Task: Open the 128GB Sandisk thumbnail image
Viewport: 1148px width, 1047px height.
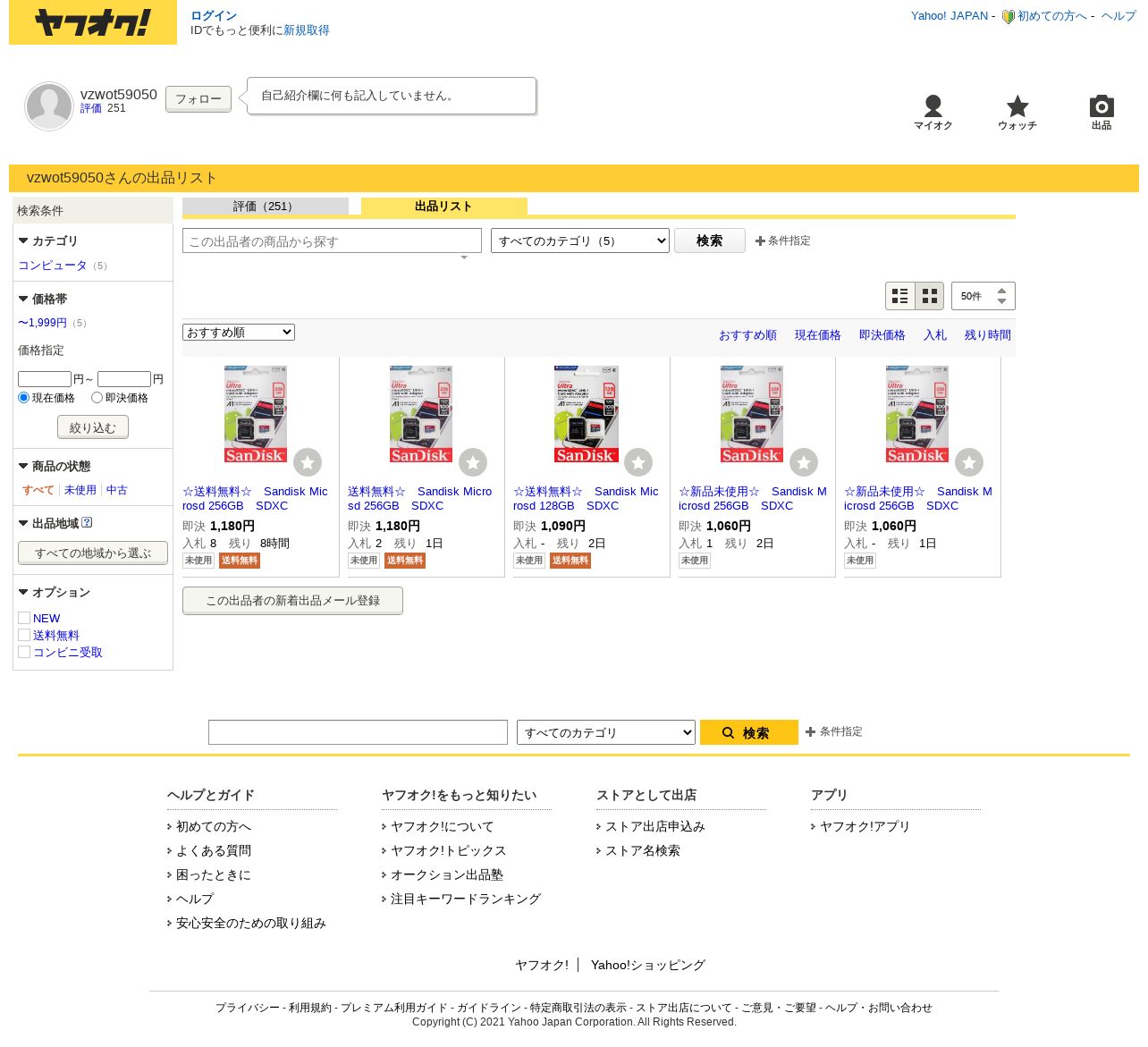Action: click(587, 413)
